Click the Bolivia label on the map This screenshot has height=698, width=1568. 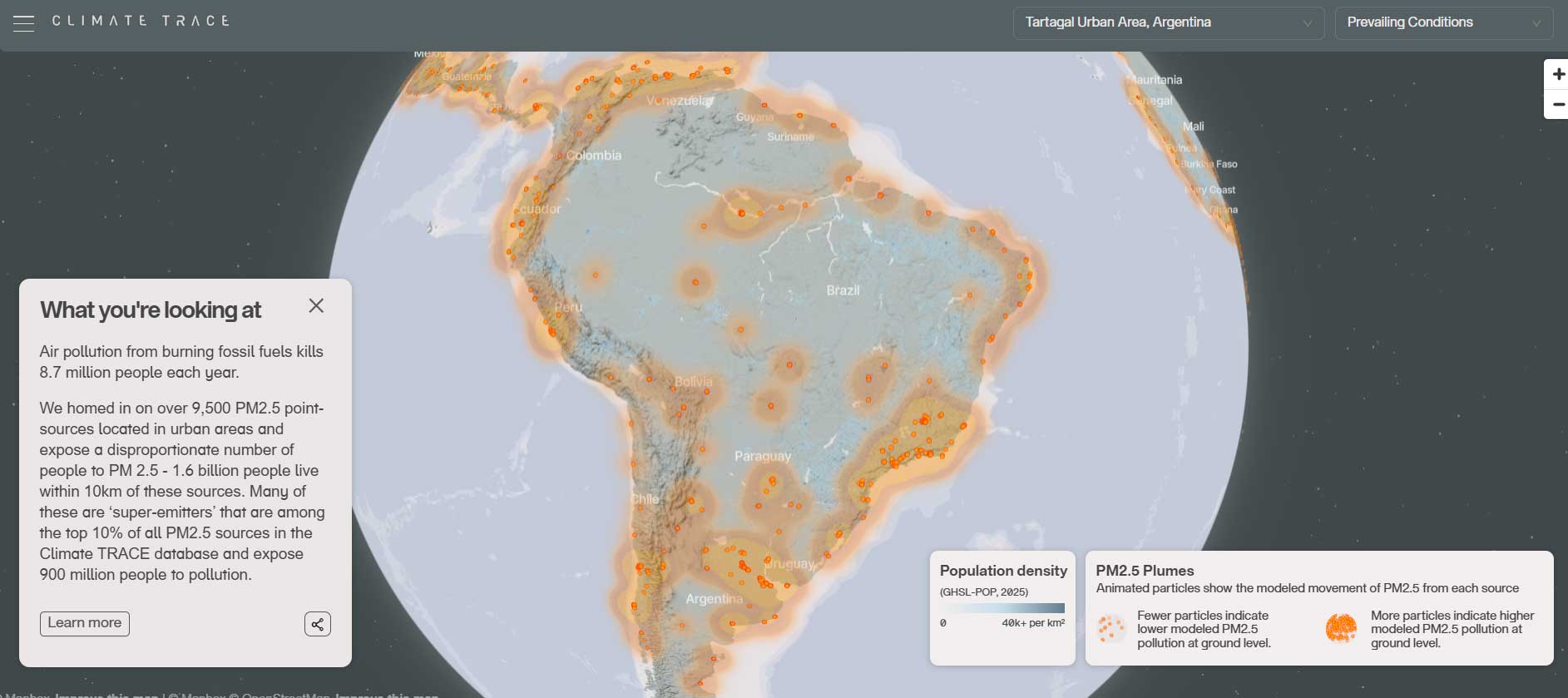pos(693,381)
